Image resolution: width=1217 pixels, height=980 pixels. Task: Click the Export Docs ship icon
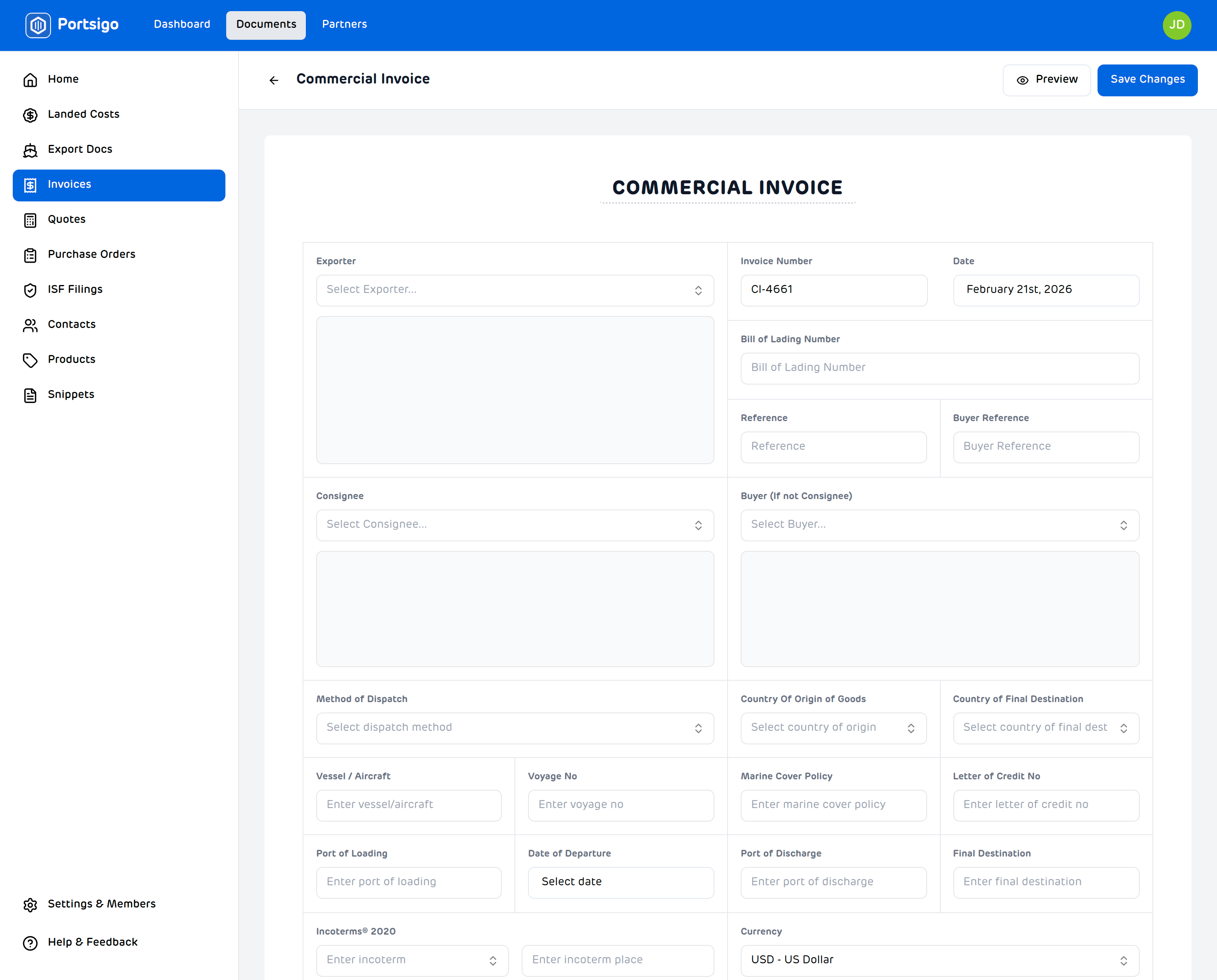pos(31,150)
